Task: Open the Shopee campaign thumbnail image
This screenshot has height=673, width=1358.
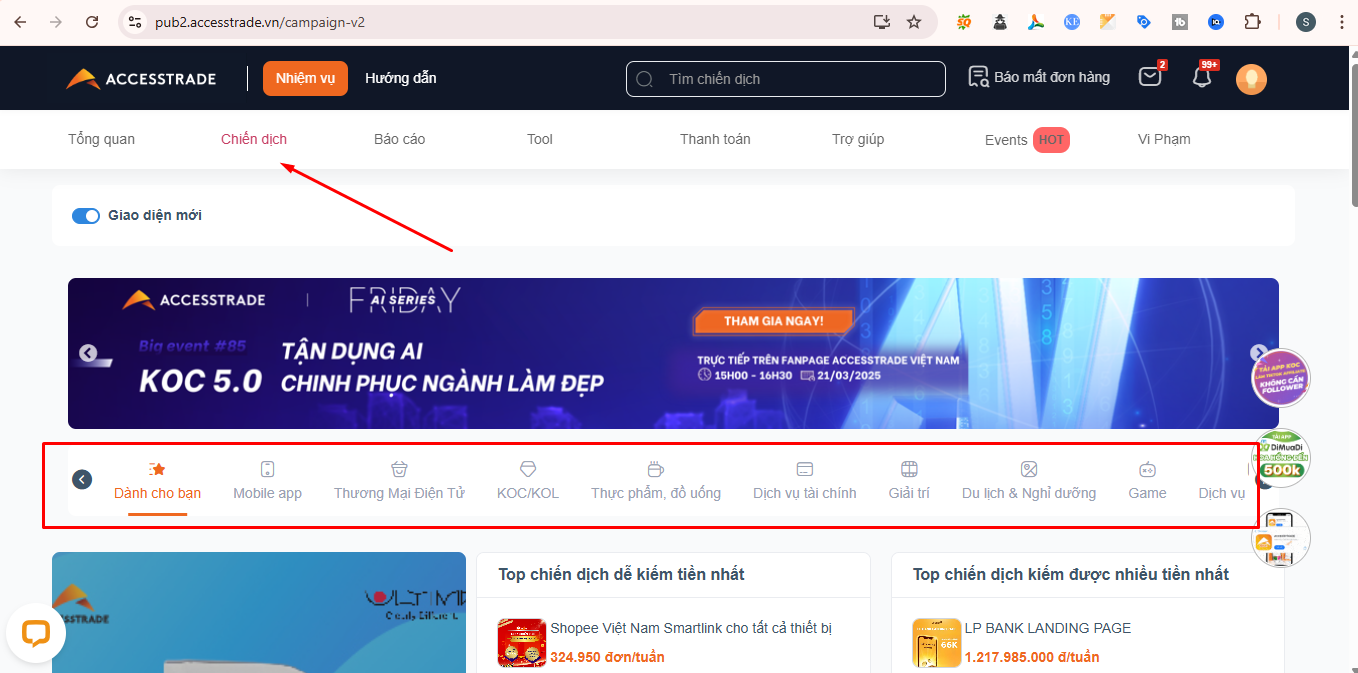Action: click(522, 643)
